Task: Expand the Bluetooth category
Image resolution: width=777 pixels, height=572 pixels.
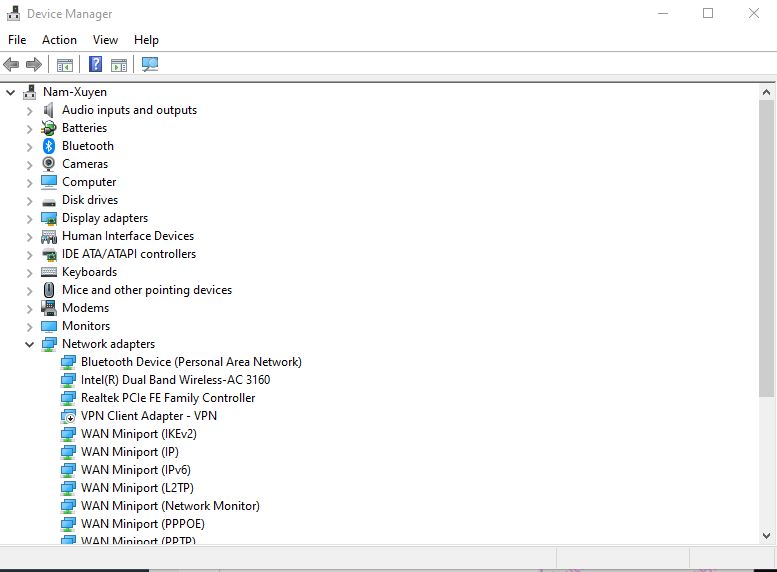Action: 29,147
